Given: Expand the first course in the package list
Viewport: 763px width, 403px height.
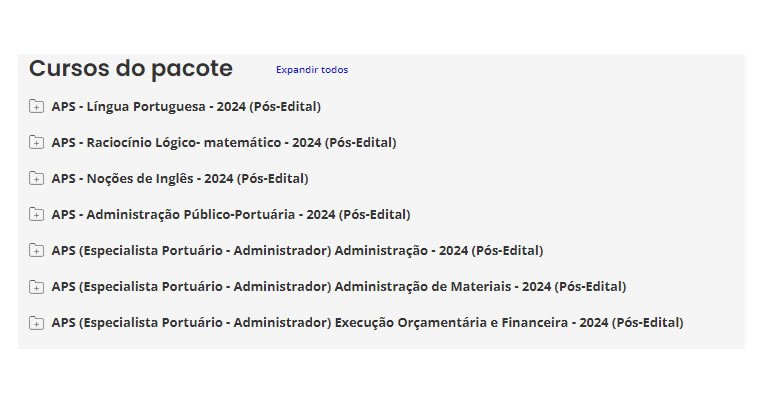Looking at the screenshot, I should (x=37, y=106).
